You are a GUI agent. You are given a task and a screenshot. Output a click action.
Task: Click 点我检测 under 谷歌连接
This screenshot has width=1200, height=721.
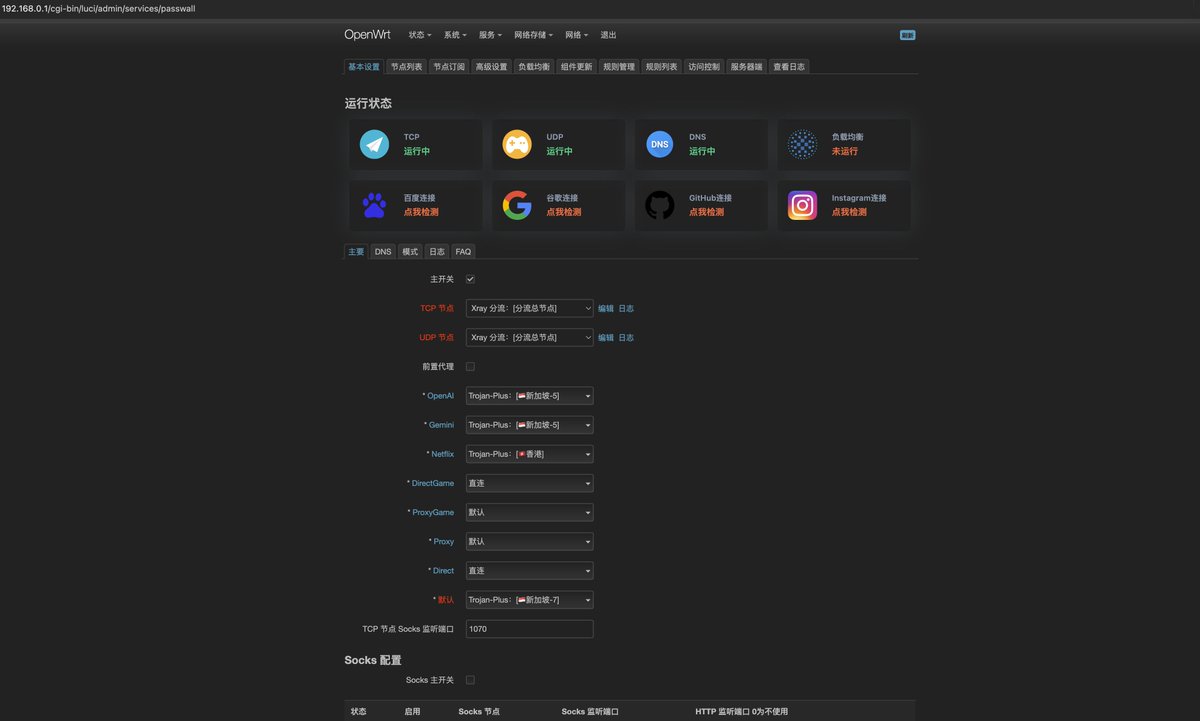click(564, 212)
